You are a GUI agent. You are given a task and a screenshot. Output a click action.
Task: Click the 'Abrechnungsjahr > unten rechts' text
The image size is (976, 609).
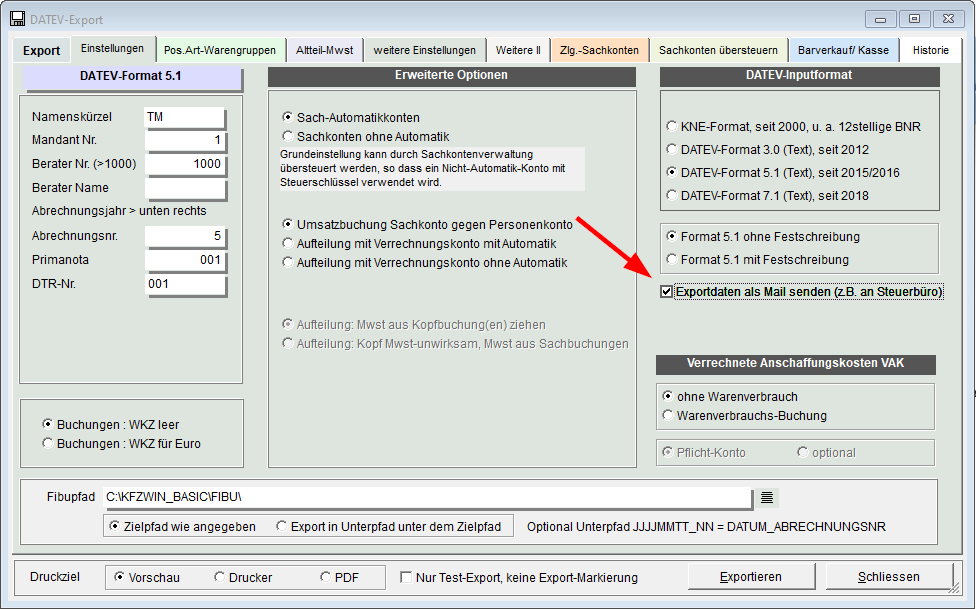click(x=119, y=211)
